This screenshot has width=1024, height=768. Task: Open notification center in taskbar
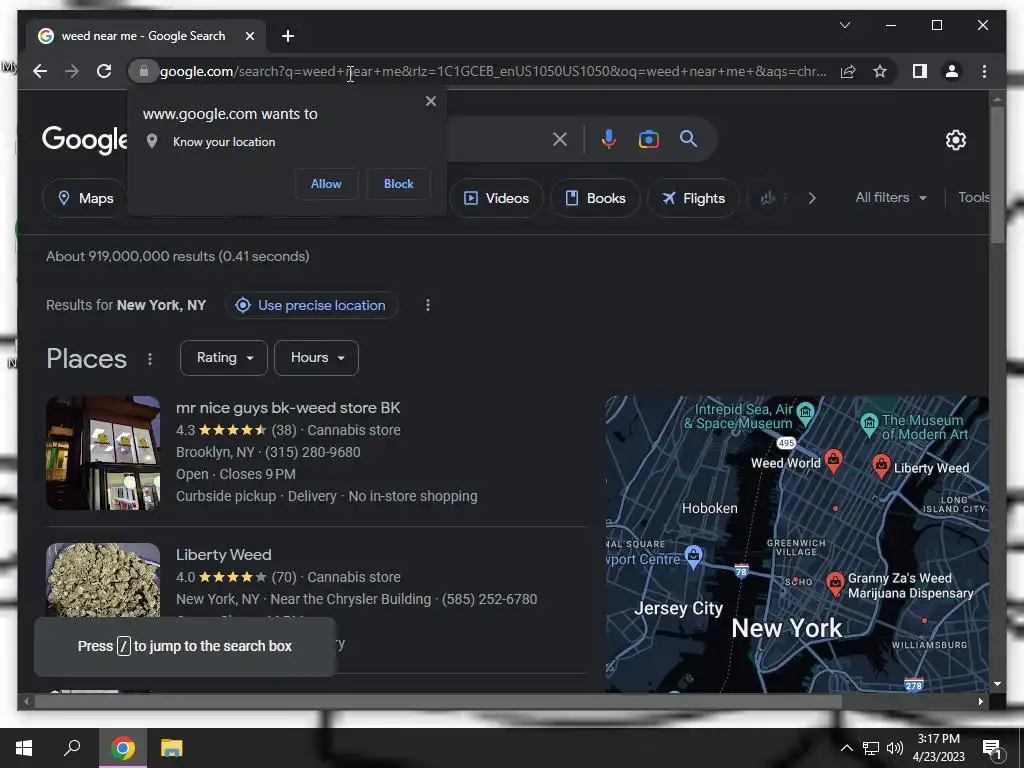(992, 748)
